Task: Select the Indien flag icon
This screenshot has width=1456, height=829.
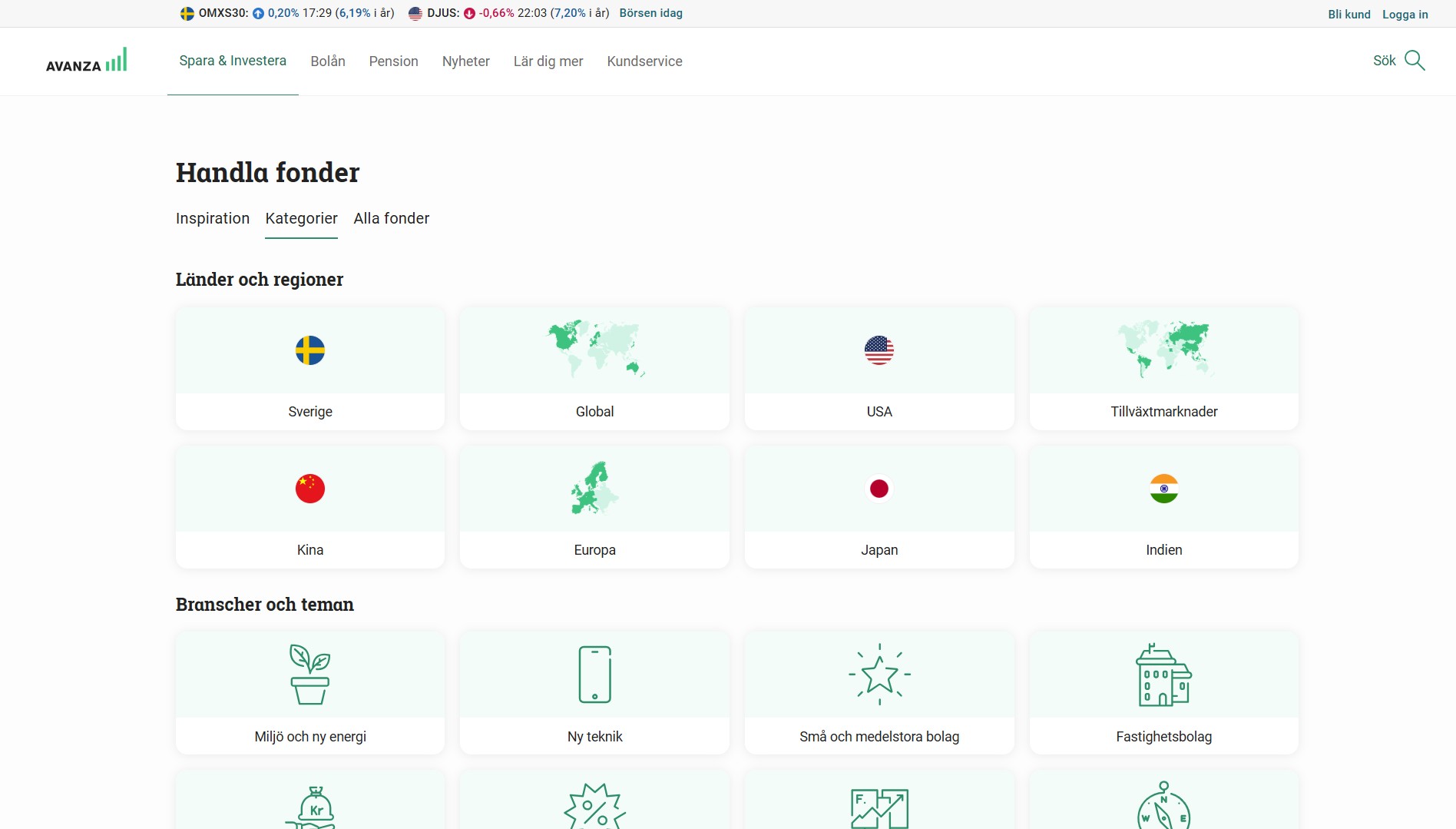Action: point(1164,489)
